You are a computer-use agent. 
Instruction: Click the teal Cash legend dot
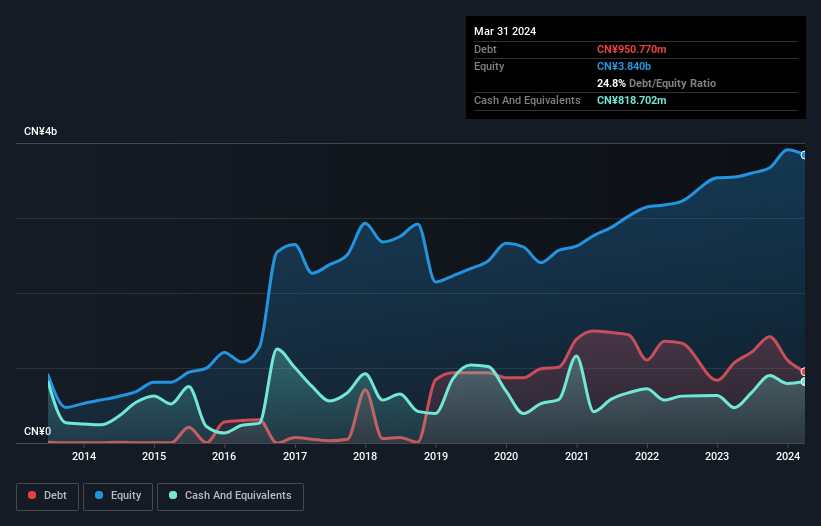(x=173, y=495)
